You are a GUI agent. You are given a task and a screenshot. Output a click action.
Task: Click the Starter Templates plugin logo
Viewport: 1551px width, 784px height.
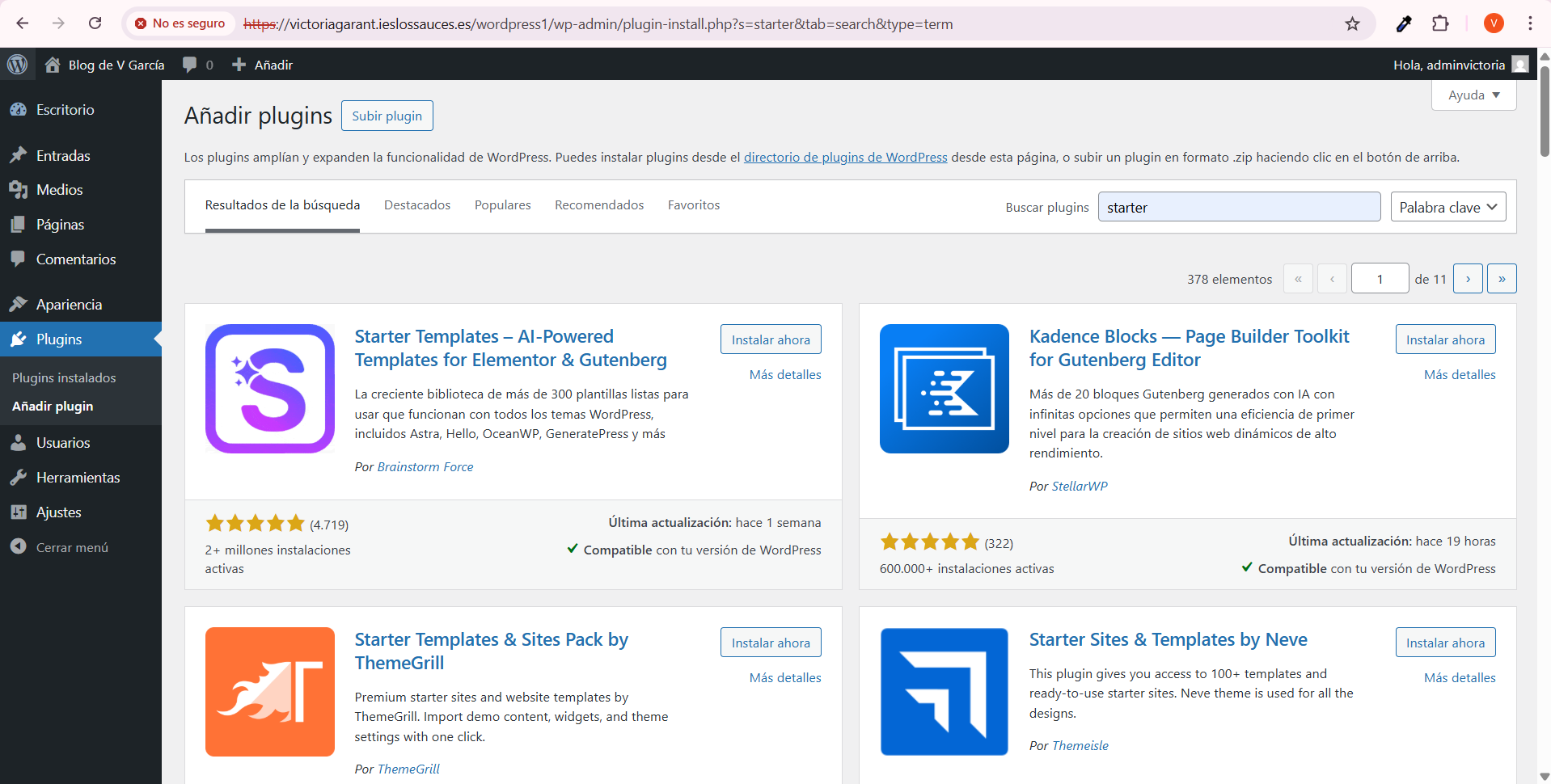click(269, 389)
